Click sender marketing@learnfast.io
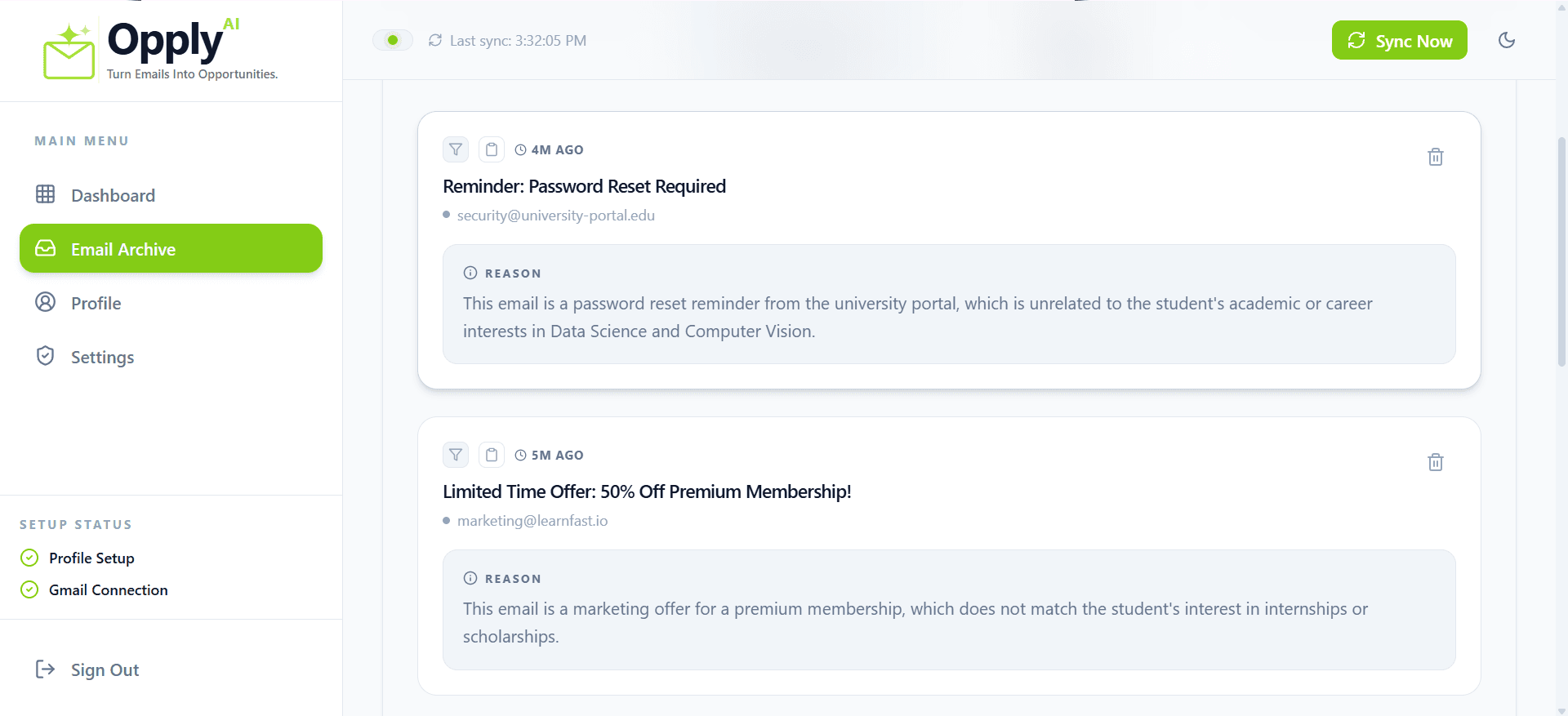The width and height of the screenshot is (1568, 716). tap(532, 521)
